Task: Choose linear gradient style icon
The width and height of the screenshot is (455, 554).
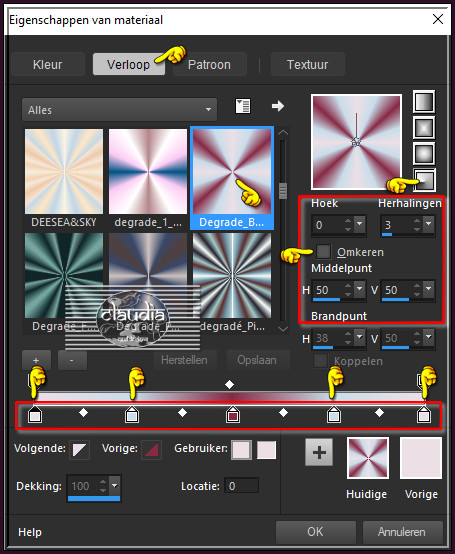Action: [x=424, y=102]
